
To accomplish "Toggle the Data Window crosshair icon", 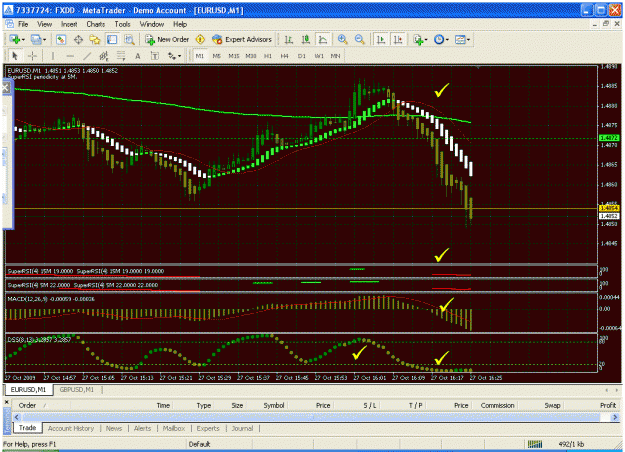I will click(x=78, y=39).
